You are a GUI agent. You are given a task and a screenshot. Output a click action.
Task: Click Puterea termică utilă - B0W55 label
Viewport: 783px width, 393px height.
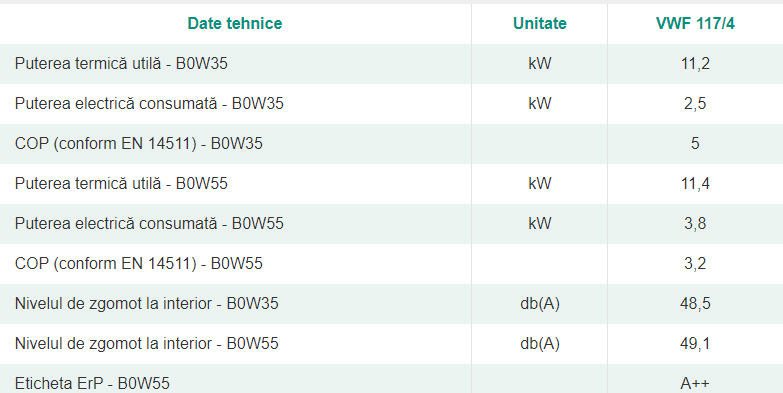pyautogui.click(x=121, y=183)
